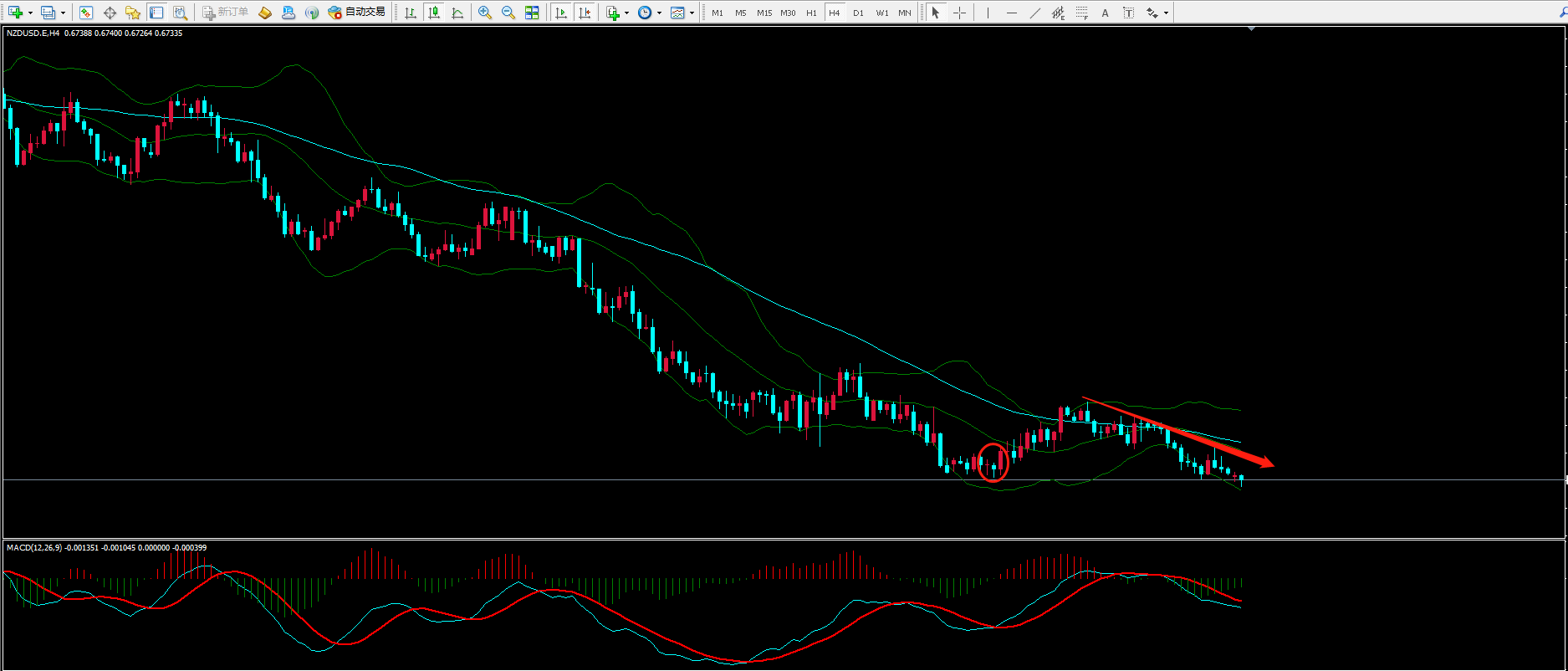Open the indicators list dropdown arrow
The width and height of the screenshot is (1568, 671).
click(626, 13)
